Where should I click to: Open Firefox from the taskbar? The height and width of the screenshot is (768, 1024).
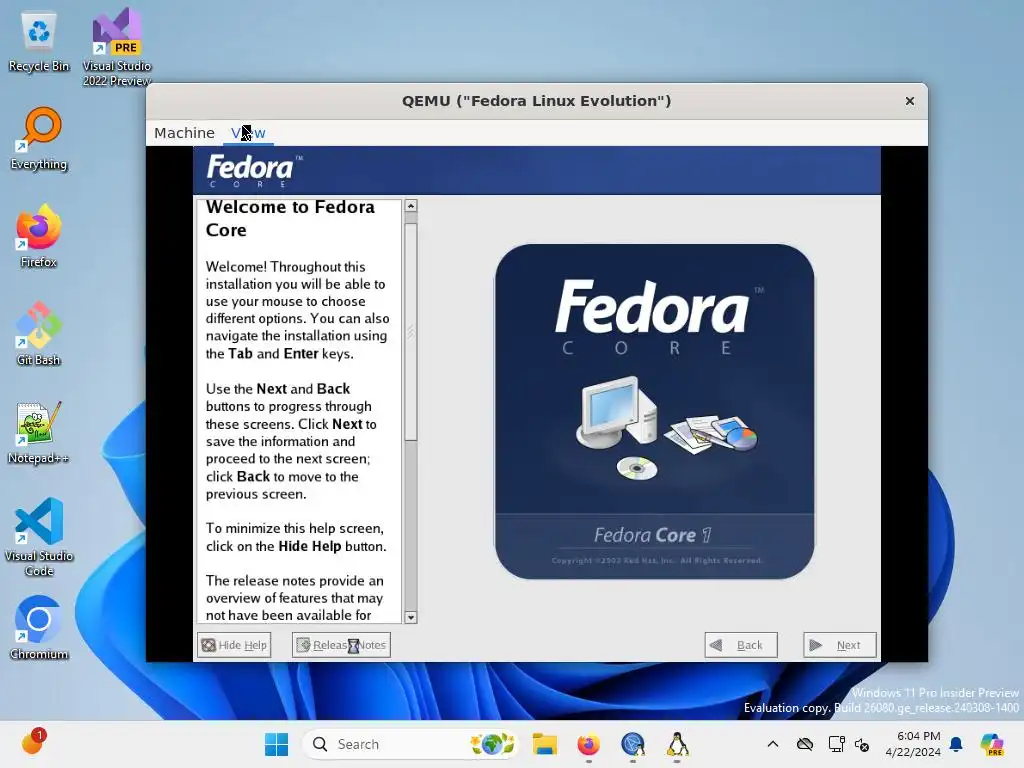588,744
